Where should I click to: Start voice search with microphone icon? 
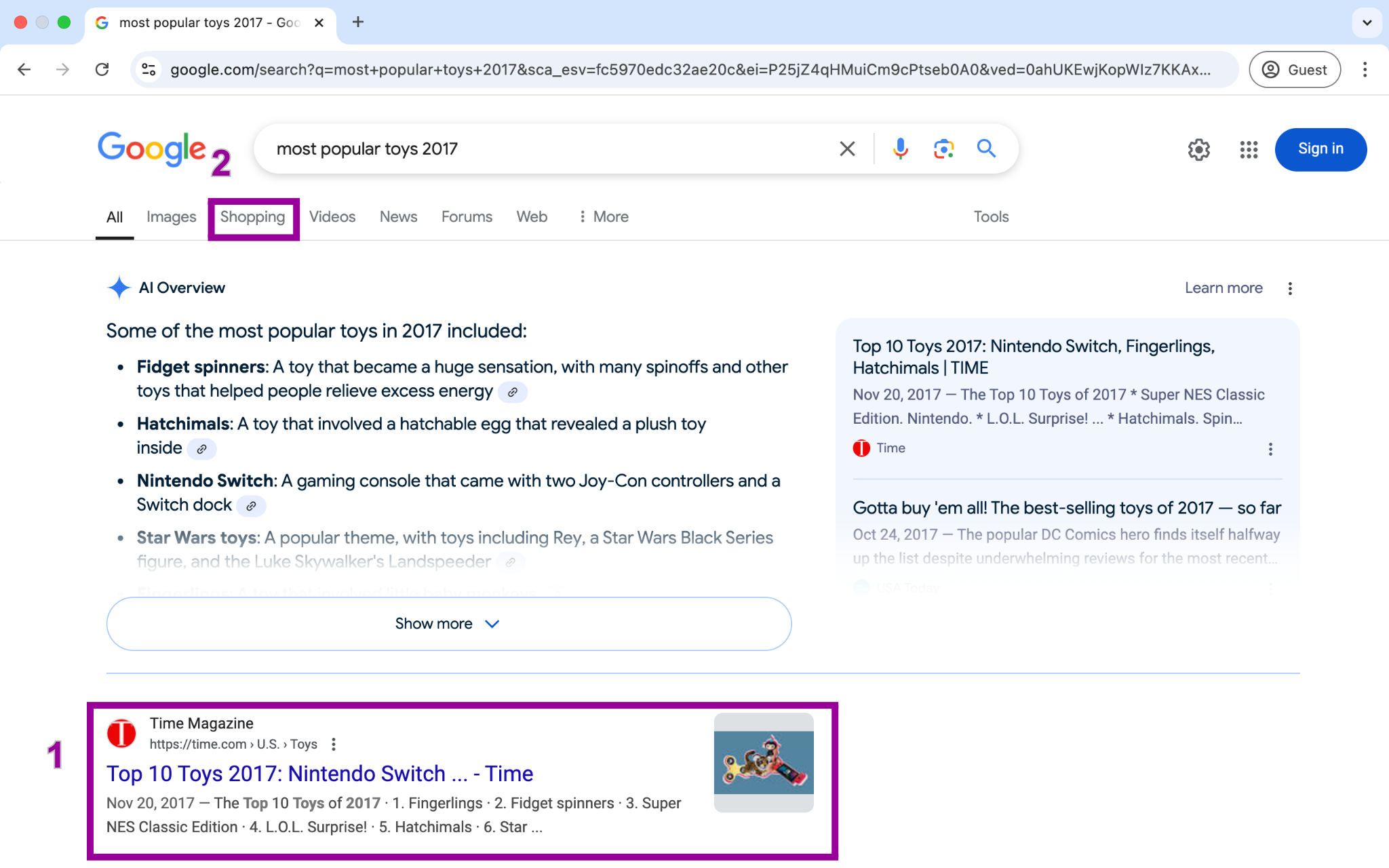(x=900, y=149)
